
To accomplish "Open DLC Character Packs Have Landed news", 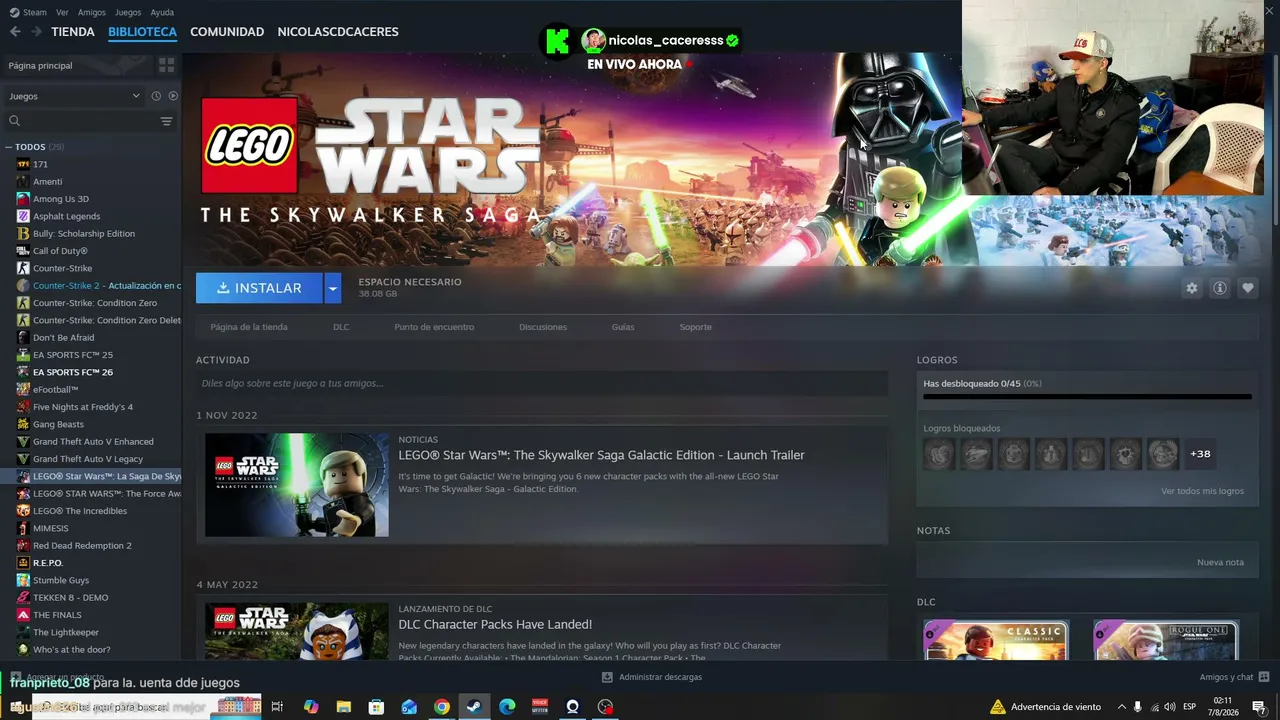I will (495, 624).
